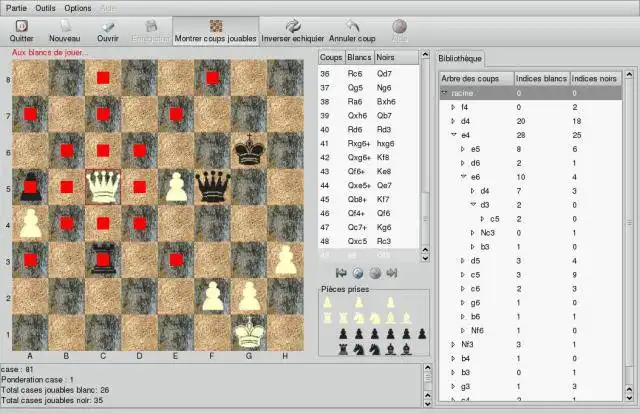Click the white pawn on e5
This screenshot has width=640, height=414.
176,187
